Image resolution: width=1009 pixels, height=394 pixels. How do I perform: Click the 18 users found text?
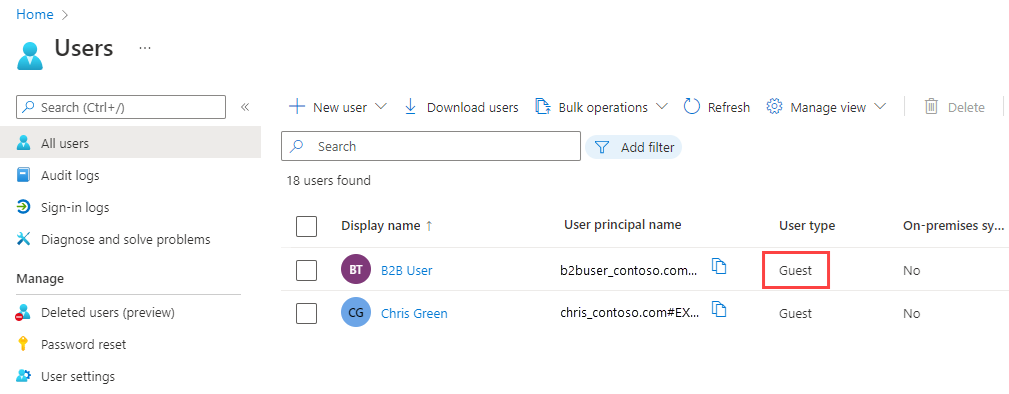(329, 181)
